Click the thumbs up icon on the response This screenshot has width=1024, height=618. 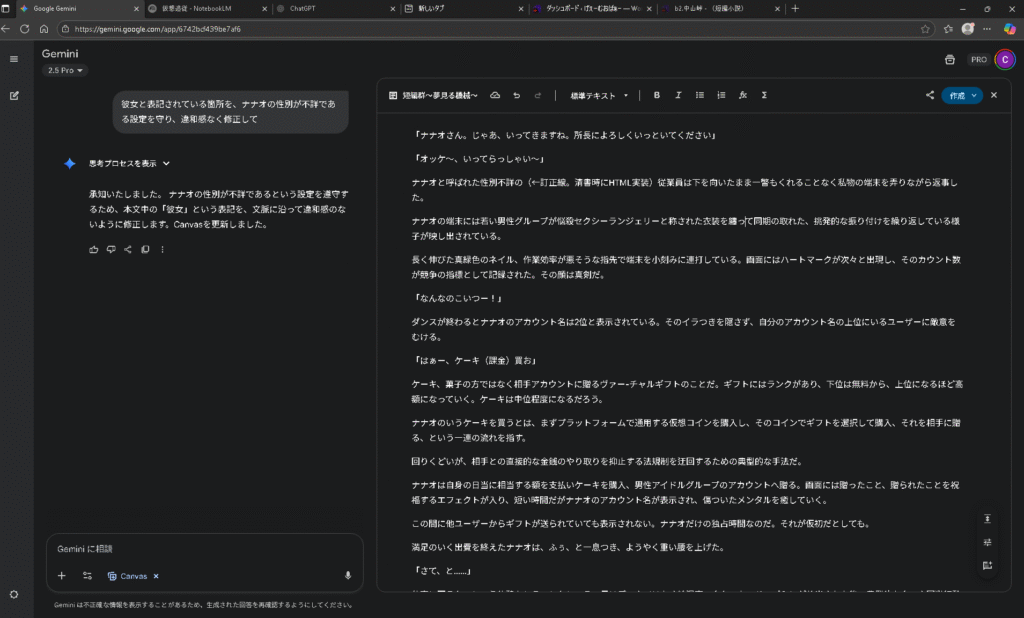(93, 249)
